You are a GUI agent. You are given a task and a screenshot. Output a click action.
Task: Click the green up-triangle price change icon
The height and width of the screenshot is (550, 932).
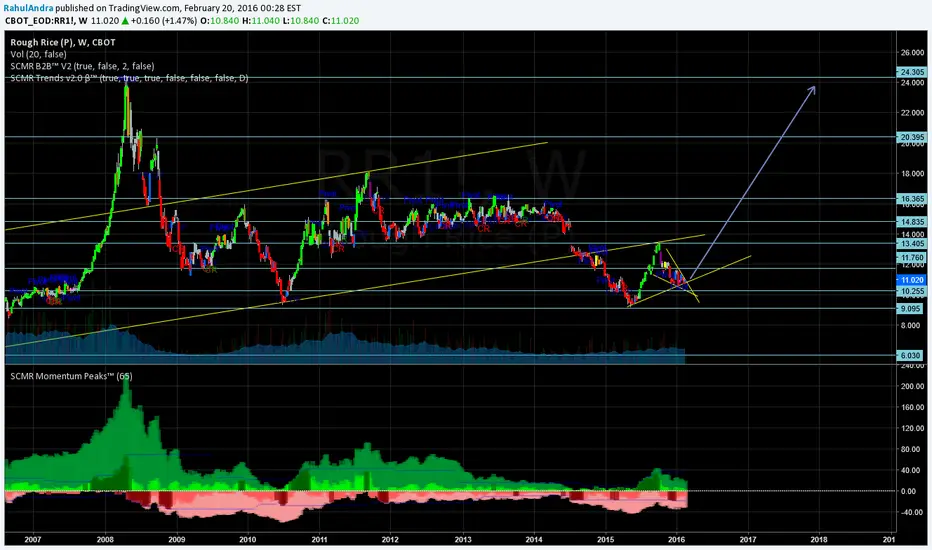tap(125, 21)
